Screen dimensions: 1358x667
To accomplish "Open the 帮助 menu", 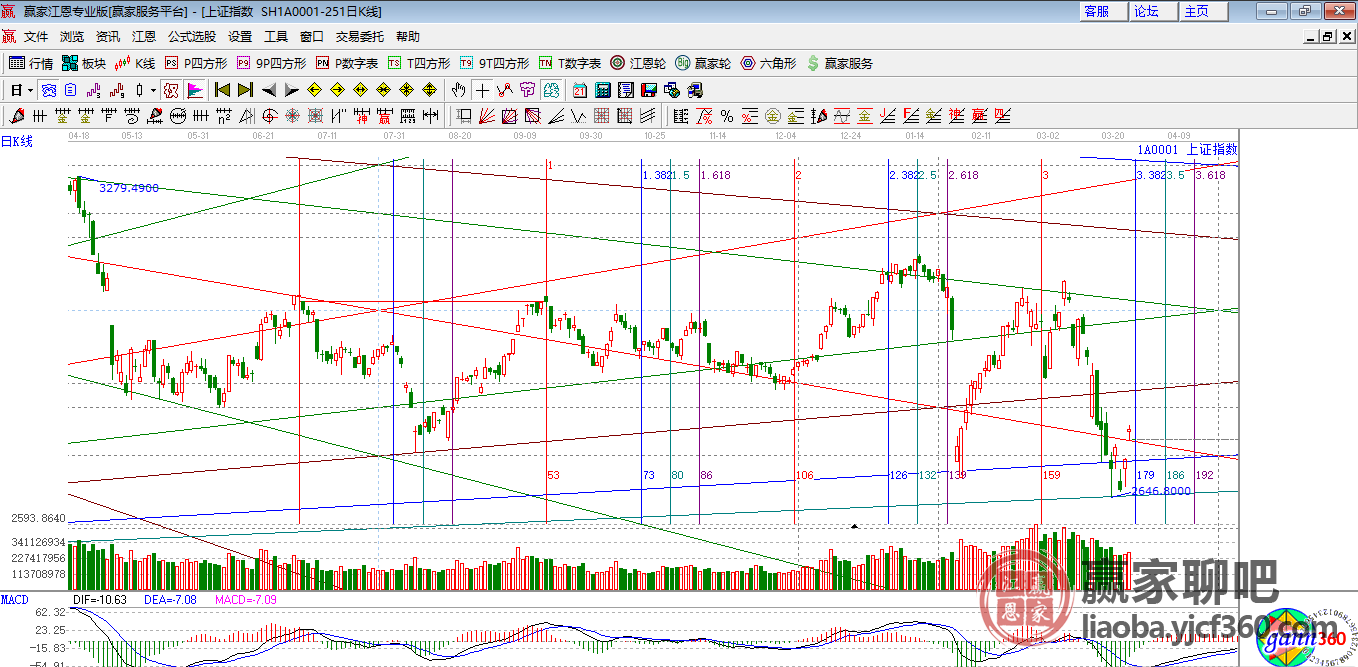I will coord(408,37).
